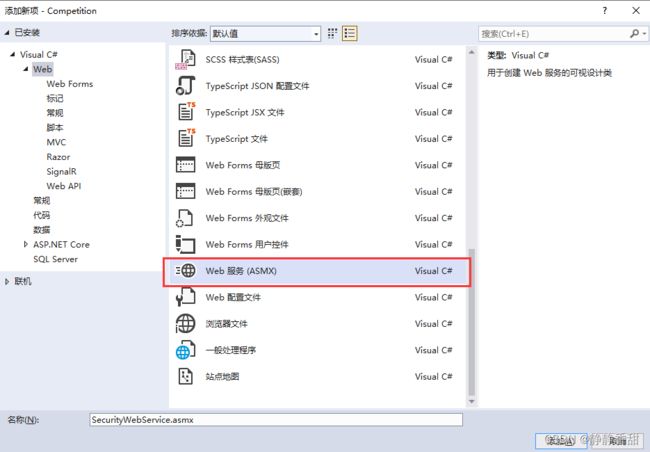
Task: Collapse the Web tree node
Action: [x=26, y=69]
